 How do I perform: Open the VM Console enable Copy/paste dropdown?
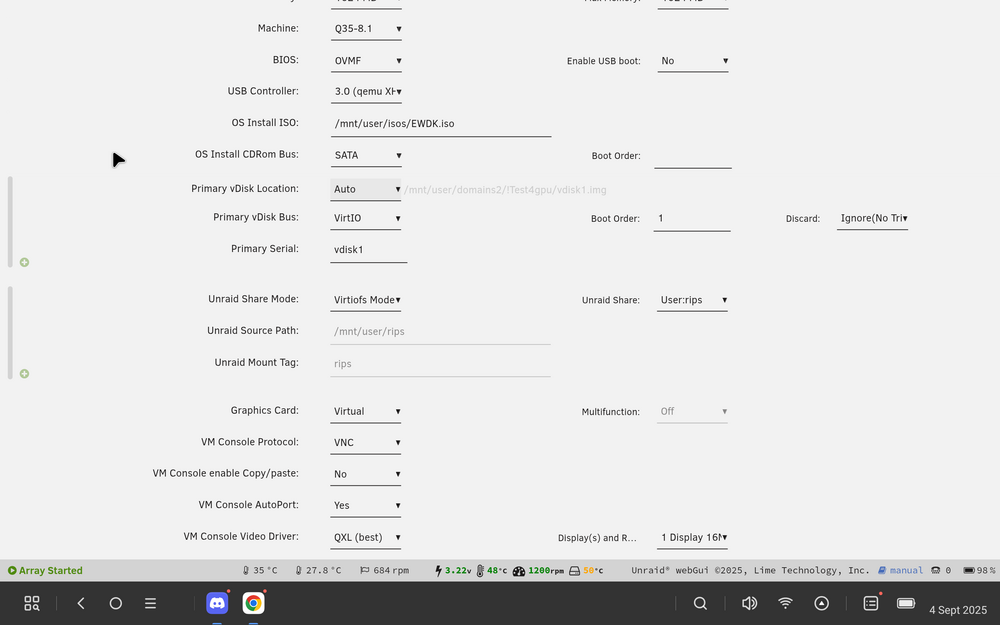coord(366,475)
